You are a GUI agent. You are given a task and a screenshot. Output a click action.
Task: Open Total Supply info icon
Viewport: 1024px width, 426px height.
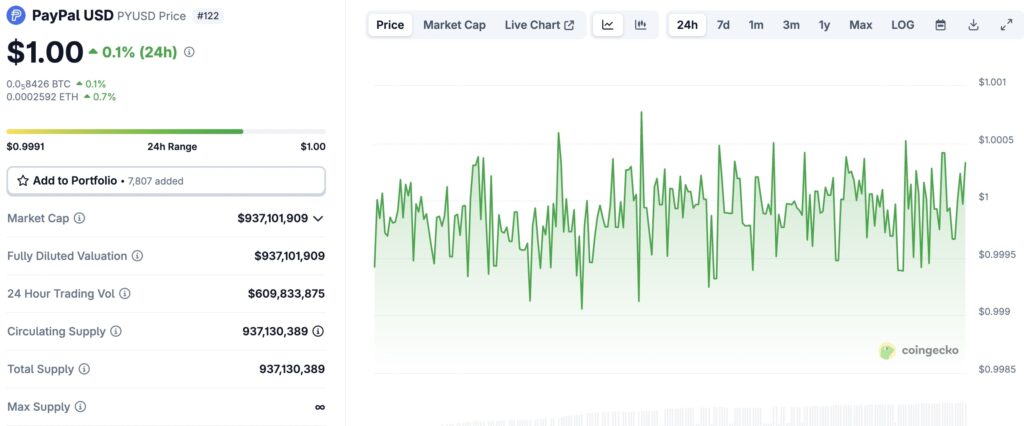[x=84, y=369]
